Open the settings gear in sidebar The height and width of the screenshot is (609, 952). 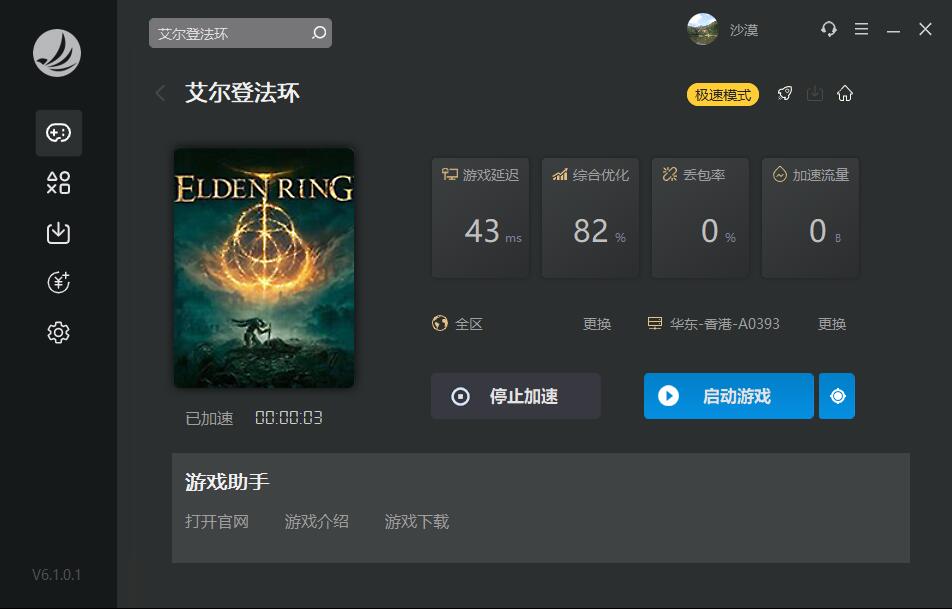pyautogui.click(x=58, y=333)
